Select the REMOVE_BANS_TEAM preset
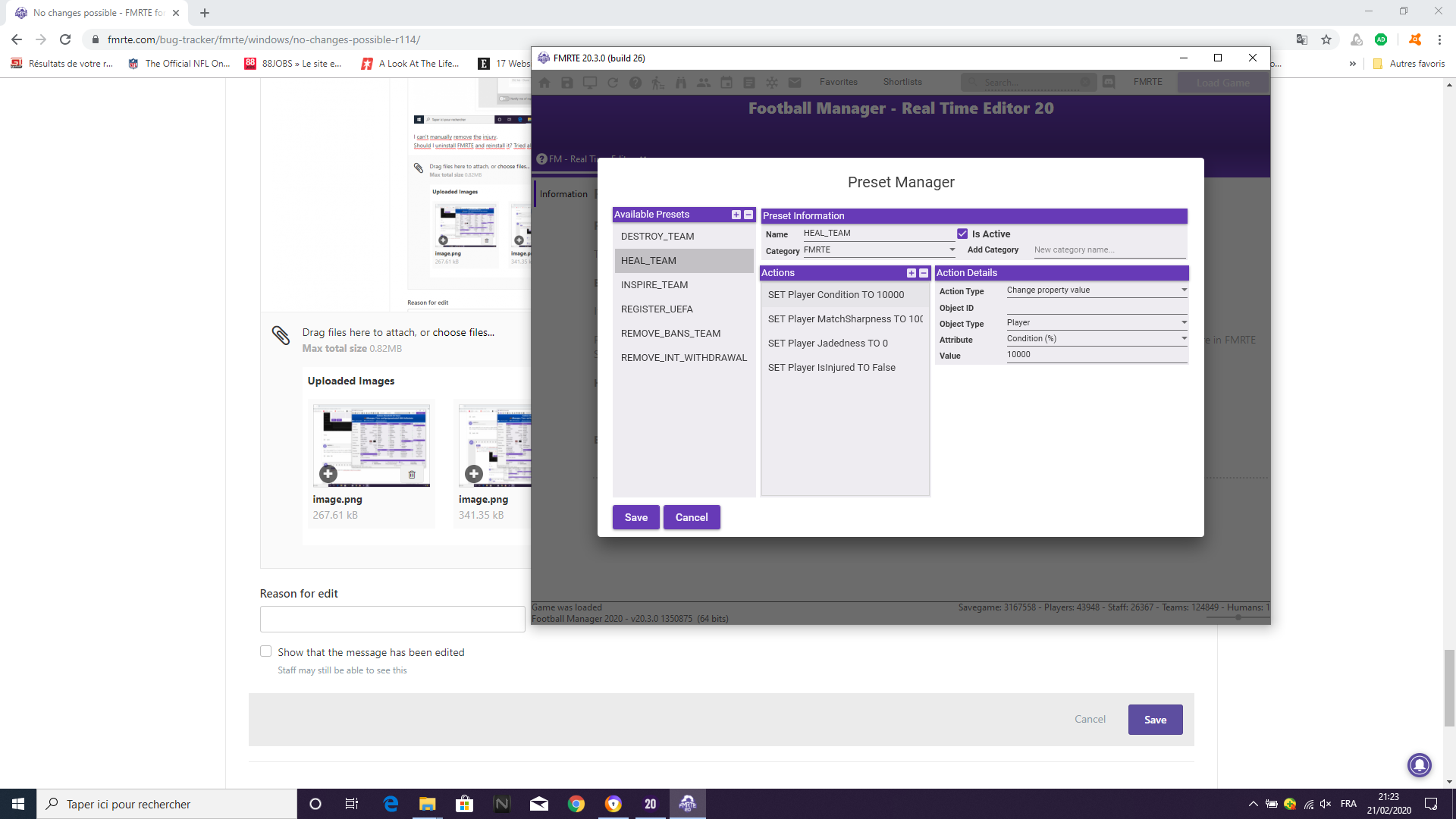Viewport: 1456px width, 819px height. coord(684,334)
